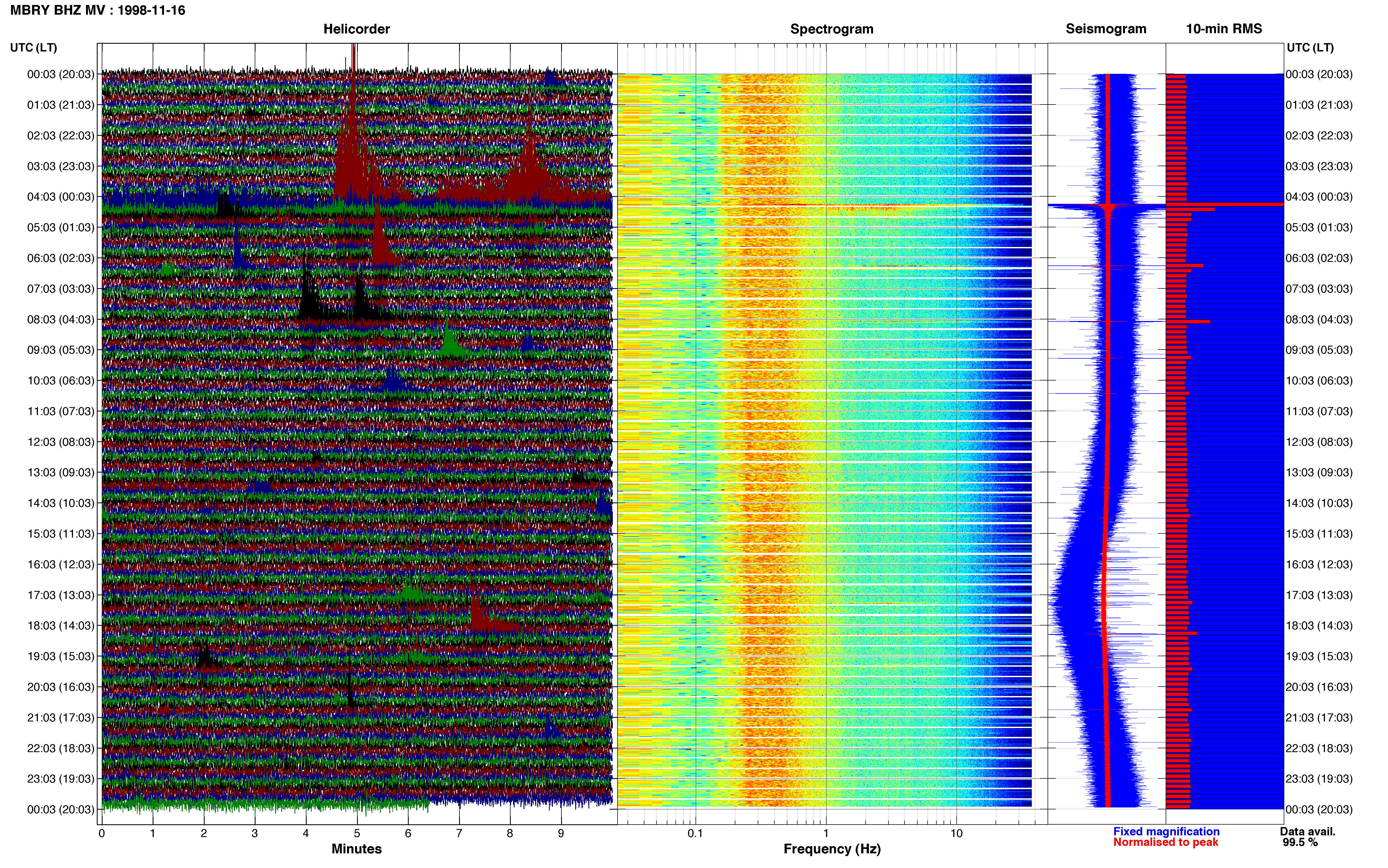Click left time label 13:03 (09:03)

61,473
